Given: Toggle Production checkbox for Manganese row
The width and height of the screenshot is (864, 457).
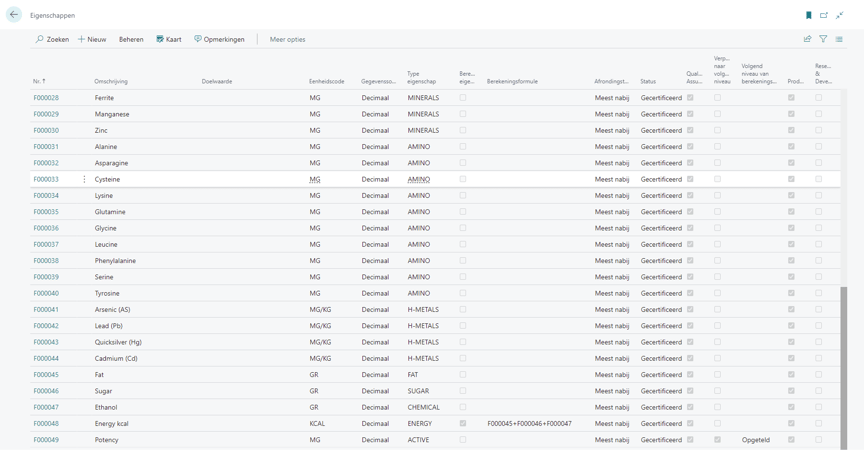Looking at the screenshot, I should coord(791,114).
